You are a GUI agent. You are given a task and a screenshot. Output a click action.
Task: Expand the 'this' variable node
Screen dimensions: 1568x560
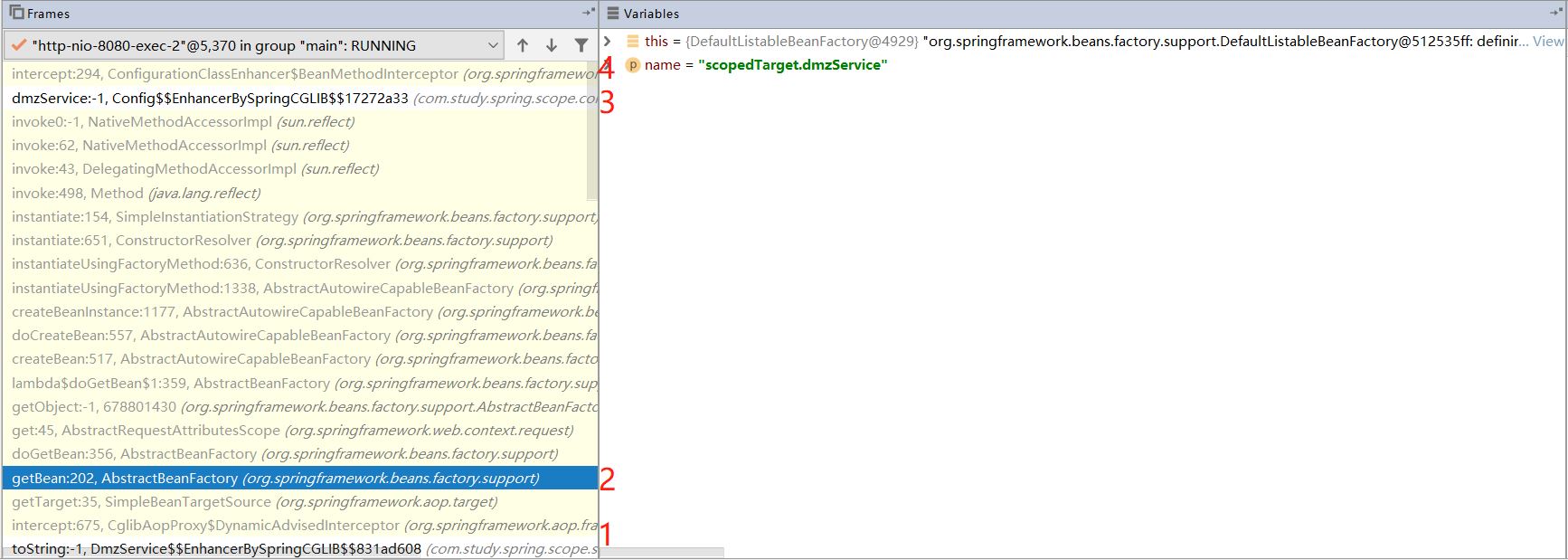click(x=608, y=41)
